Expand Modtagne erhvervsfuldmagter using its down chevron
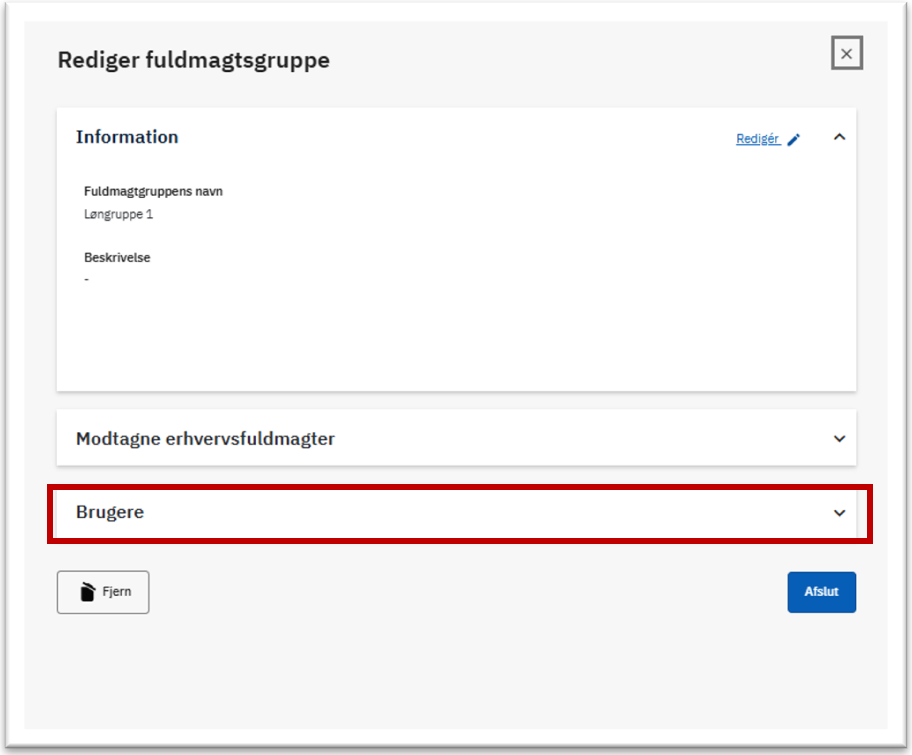Viewport: 912px width, 755px height. click(x=839, y=439)
